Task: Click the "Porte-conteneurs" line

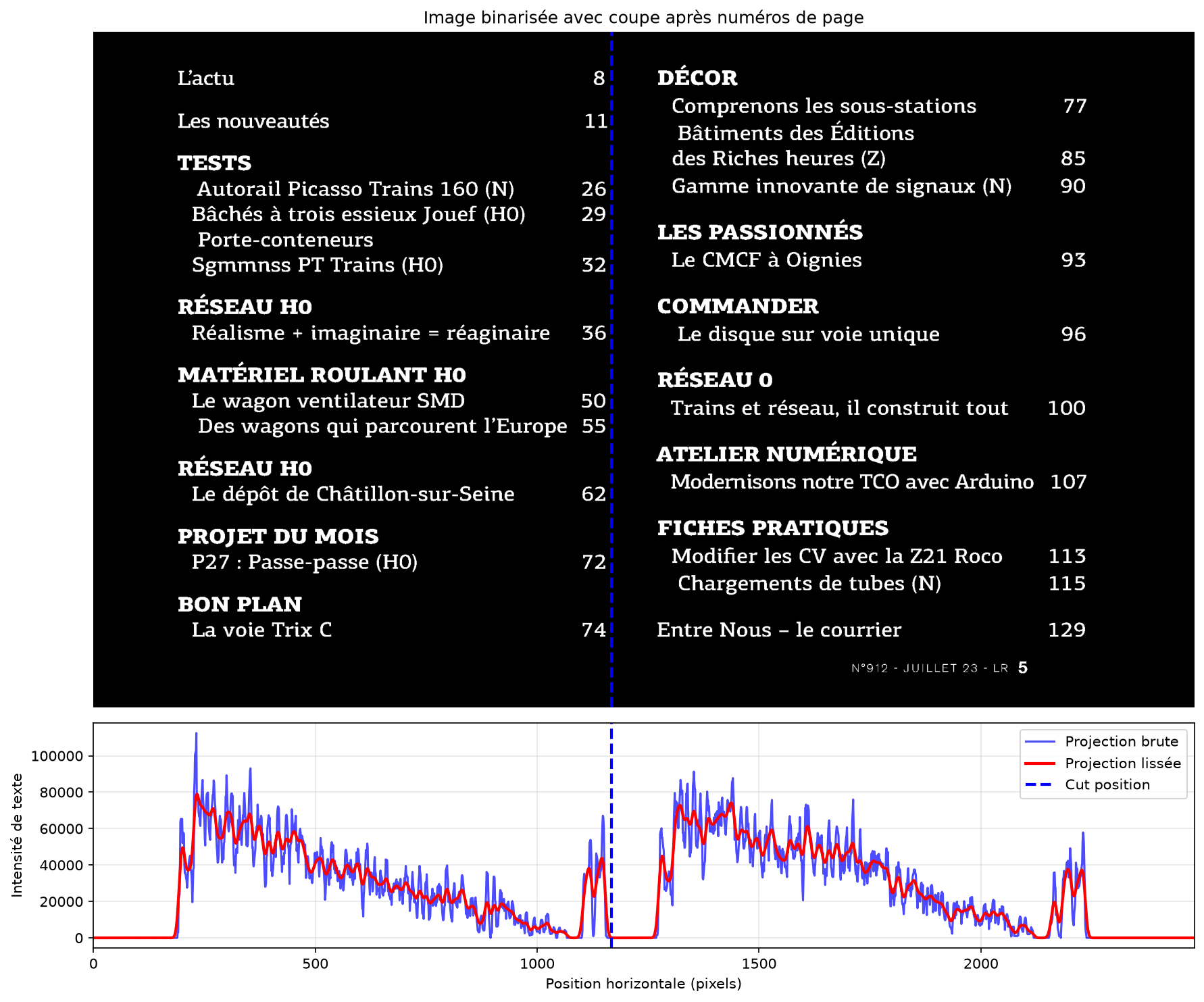Action: [285, 240]
